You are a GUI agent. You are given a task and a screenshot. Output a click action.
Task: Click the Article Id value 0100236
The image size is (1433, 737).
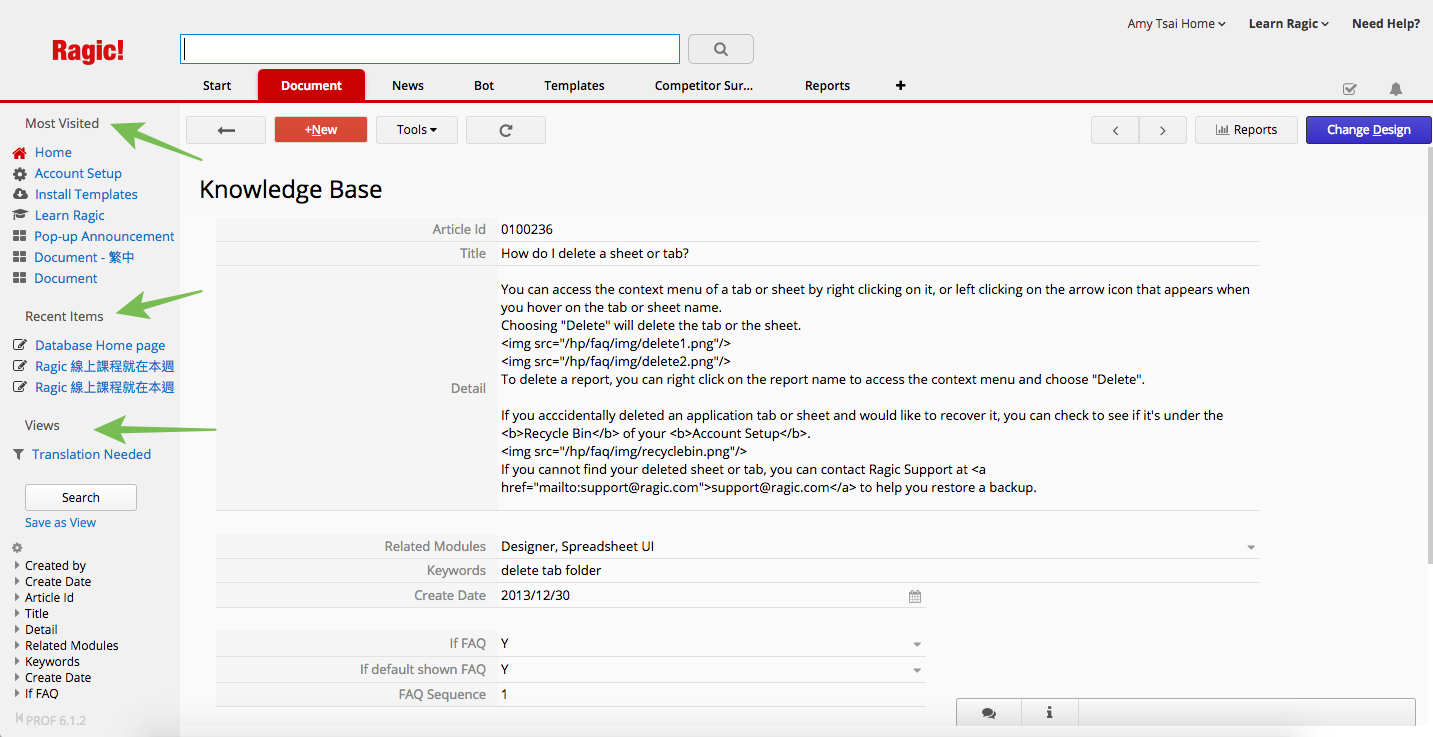[x=527, y=230]
